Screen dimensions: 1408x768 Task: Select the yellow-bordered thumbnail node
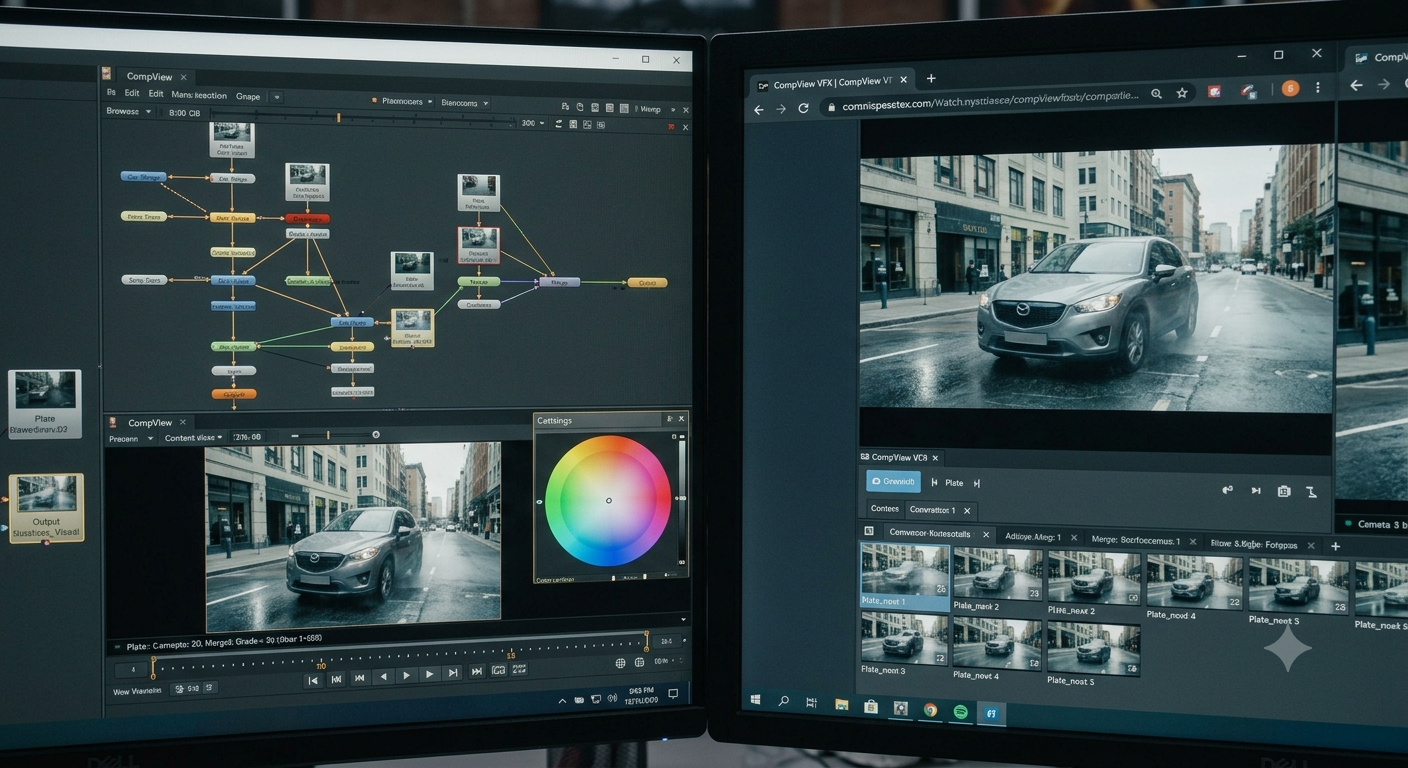coord(413,327)
